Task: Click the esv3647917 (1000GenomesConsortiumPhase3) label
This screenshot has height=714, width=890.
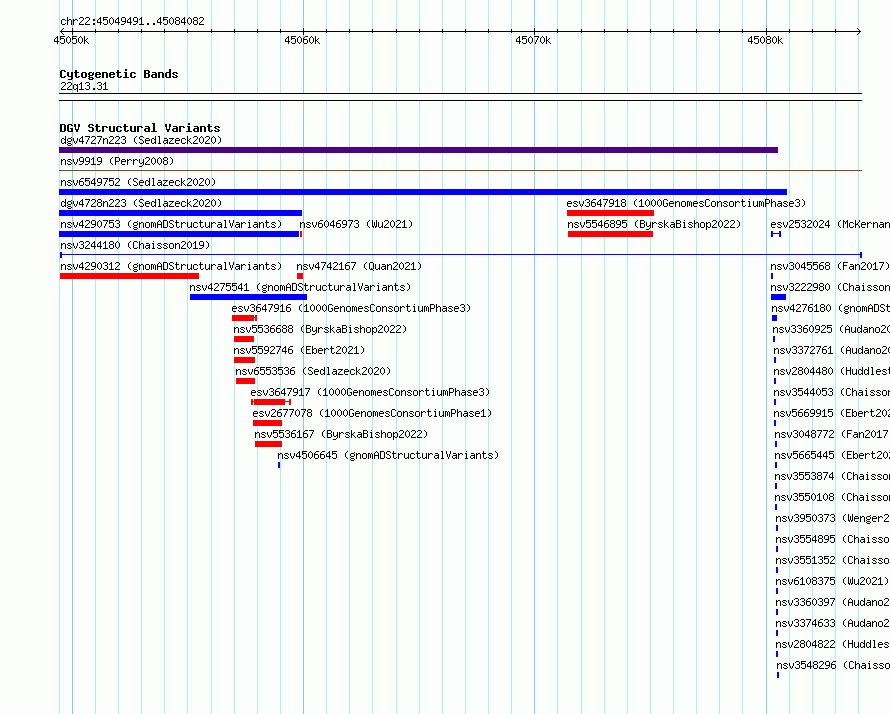Action: pos(370,392)
